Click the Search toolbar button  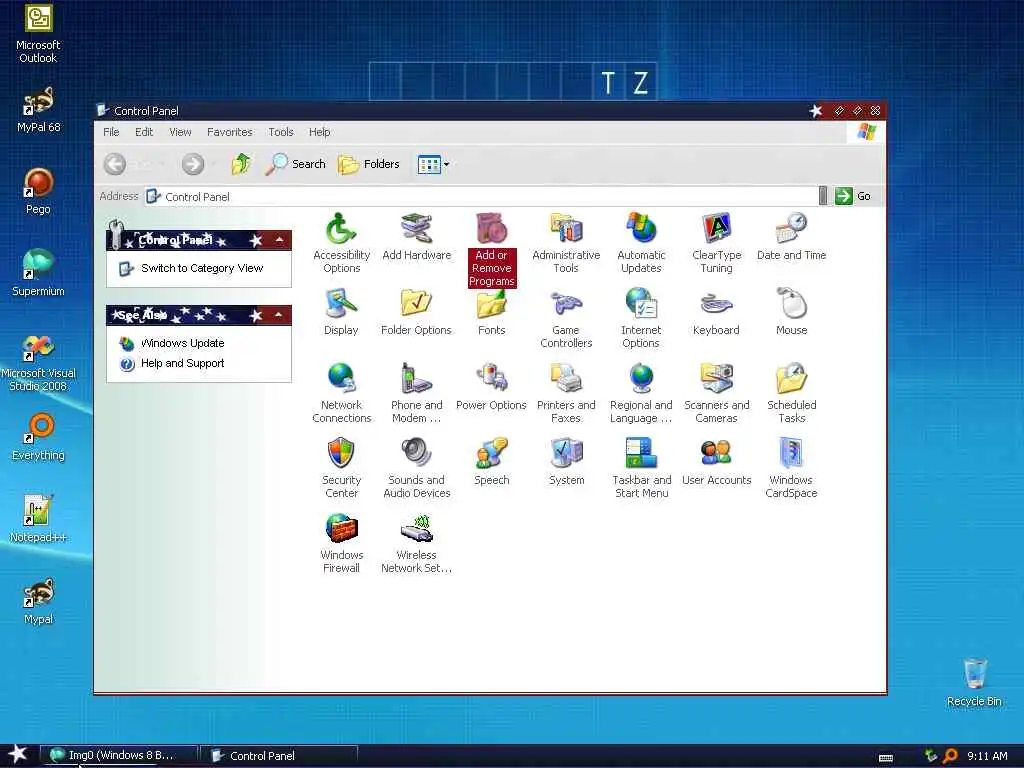296,164
